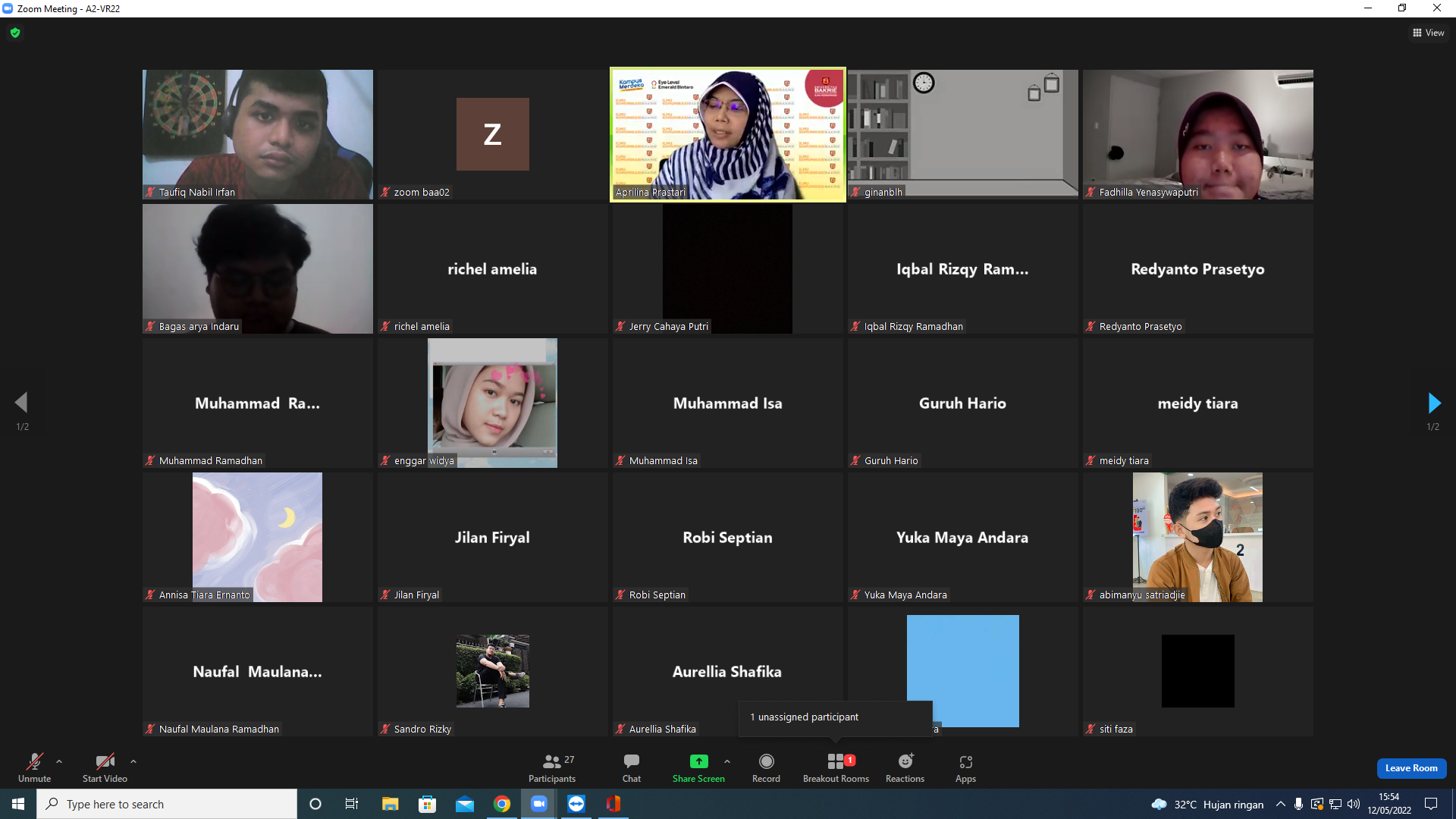Click the '1 unassigned participant' tooltip
Image resolution: width=1456 pixels, height=819 pixels.
(836, 717)
